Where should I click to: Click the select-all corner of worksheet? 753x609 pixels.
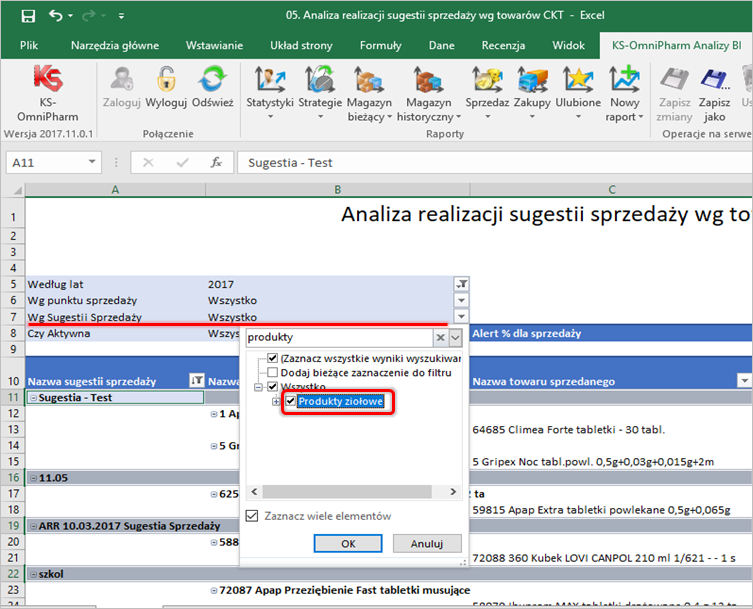click(16, 190)
